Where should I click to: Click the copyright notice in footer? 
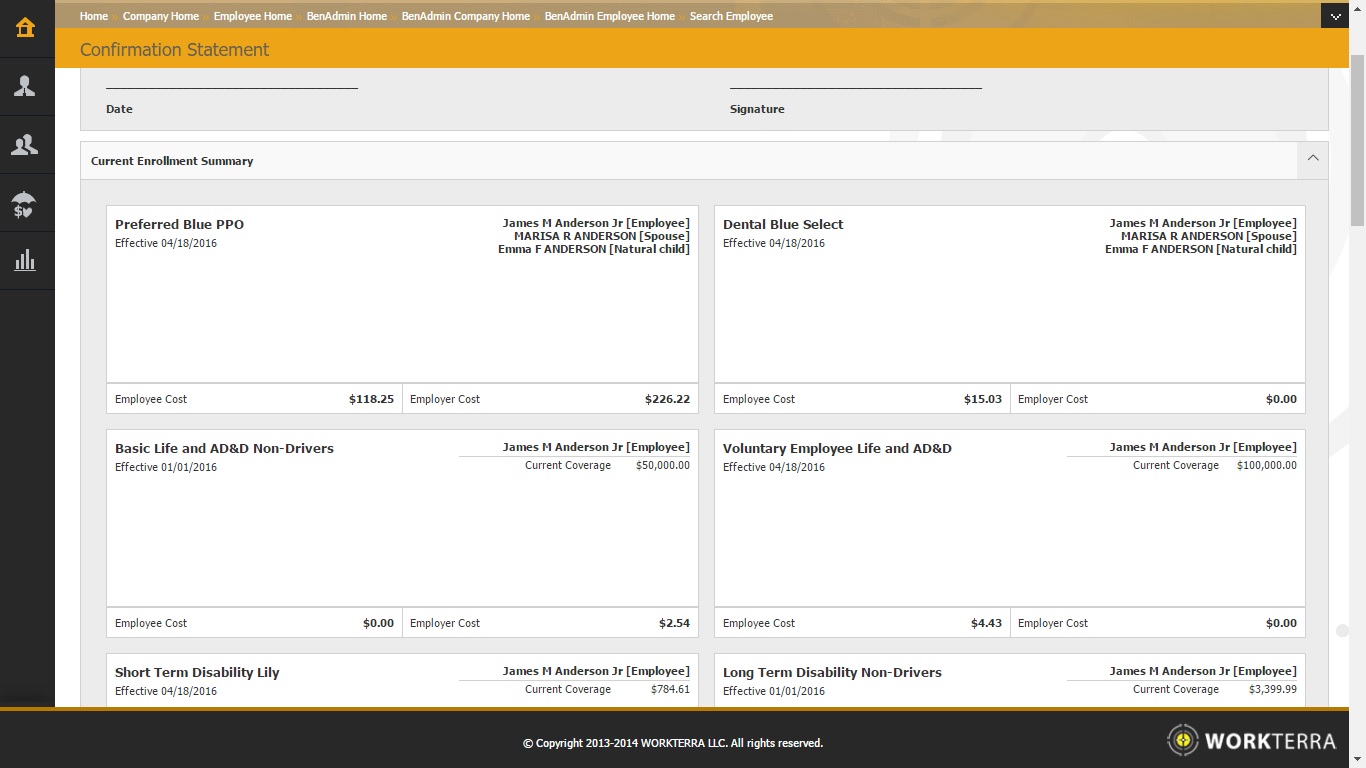[673, 743]
